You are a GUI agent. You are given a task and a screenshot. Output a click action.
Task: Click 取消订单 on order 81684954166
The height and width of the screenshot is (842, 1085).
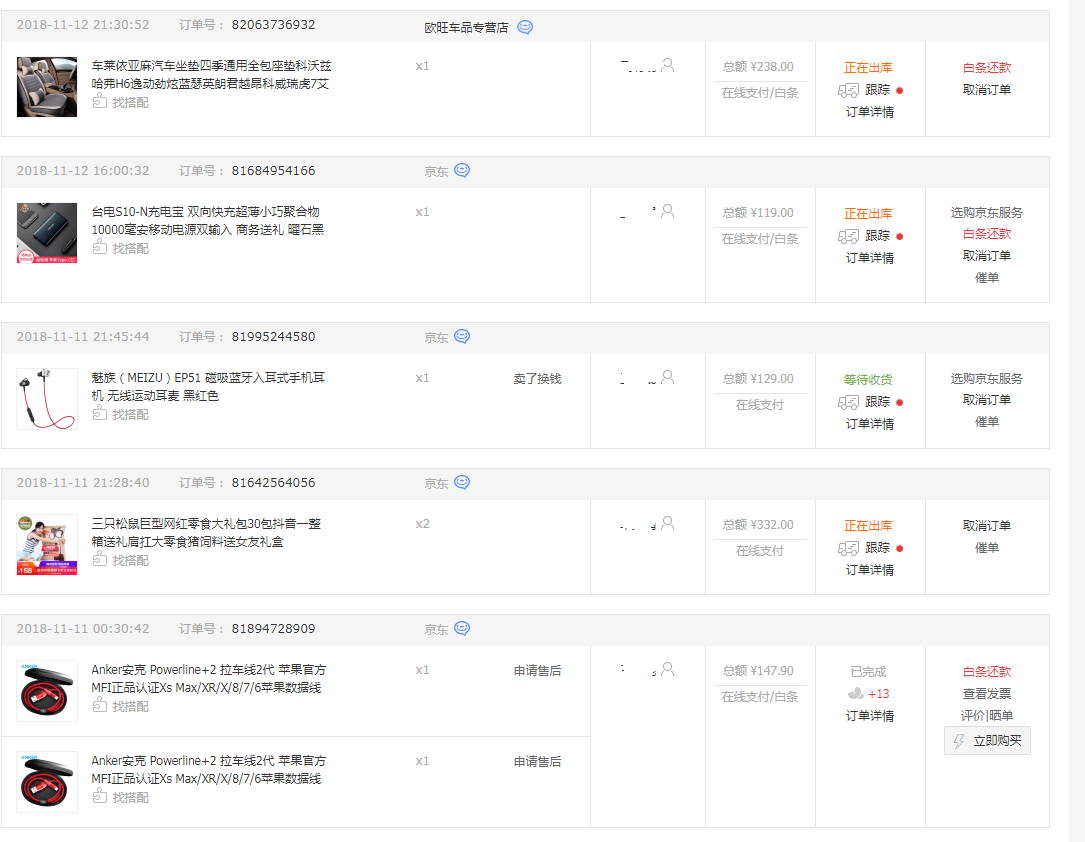click(x=987, y=256)
